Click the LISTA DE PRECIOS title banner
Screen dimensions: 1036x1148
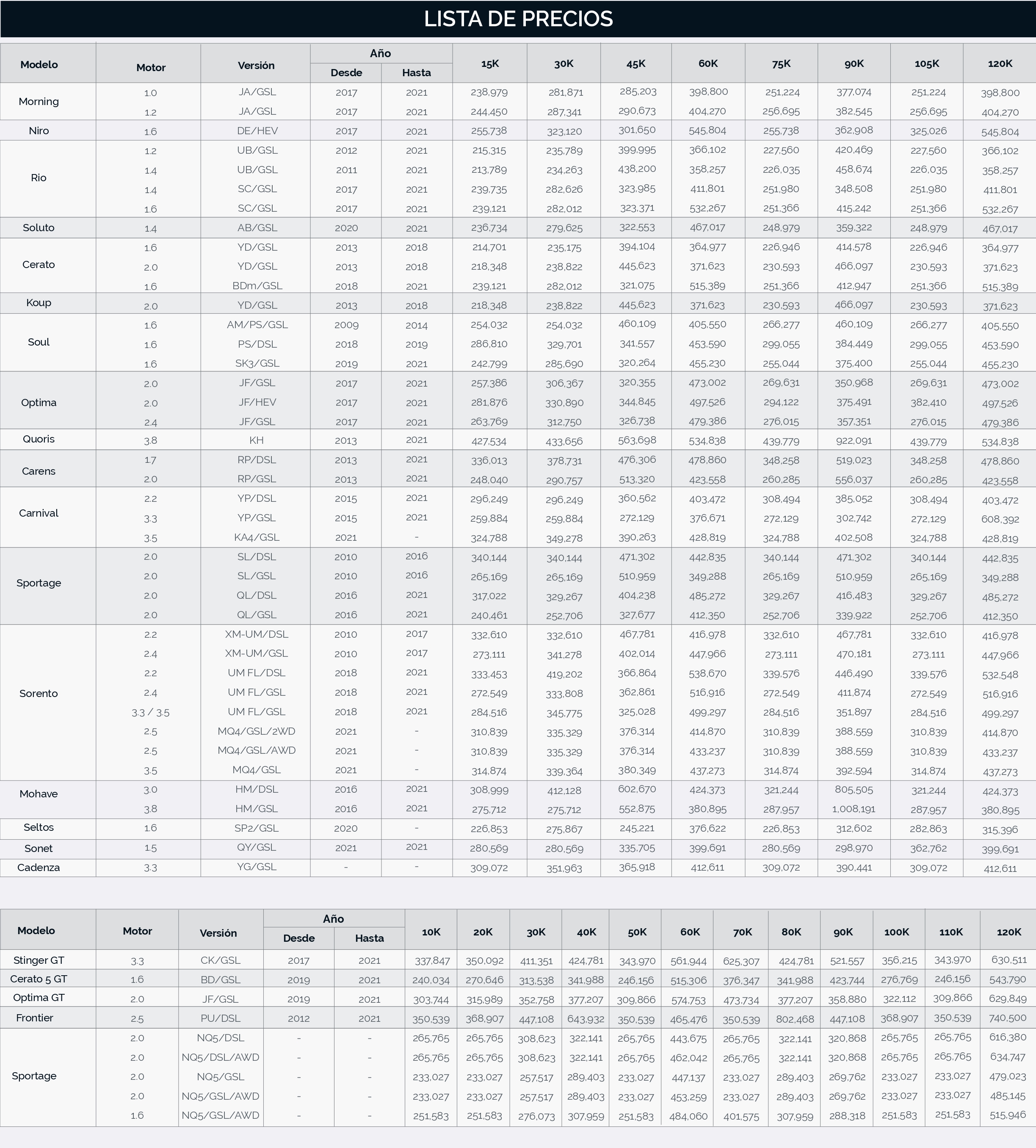(x=518, y=19)
